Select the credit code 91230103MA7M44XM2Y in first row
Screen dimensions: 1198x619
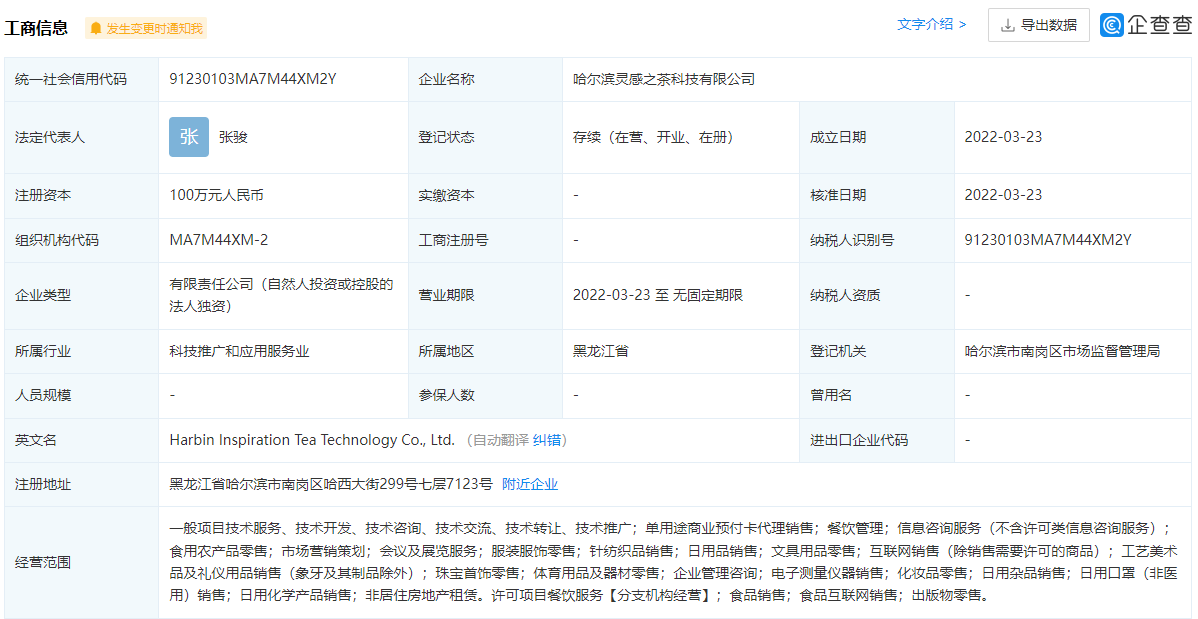253,79
